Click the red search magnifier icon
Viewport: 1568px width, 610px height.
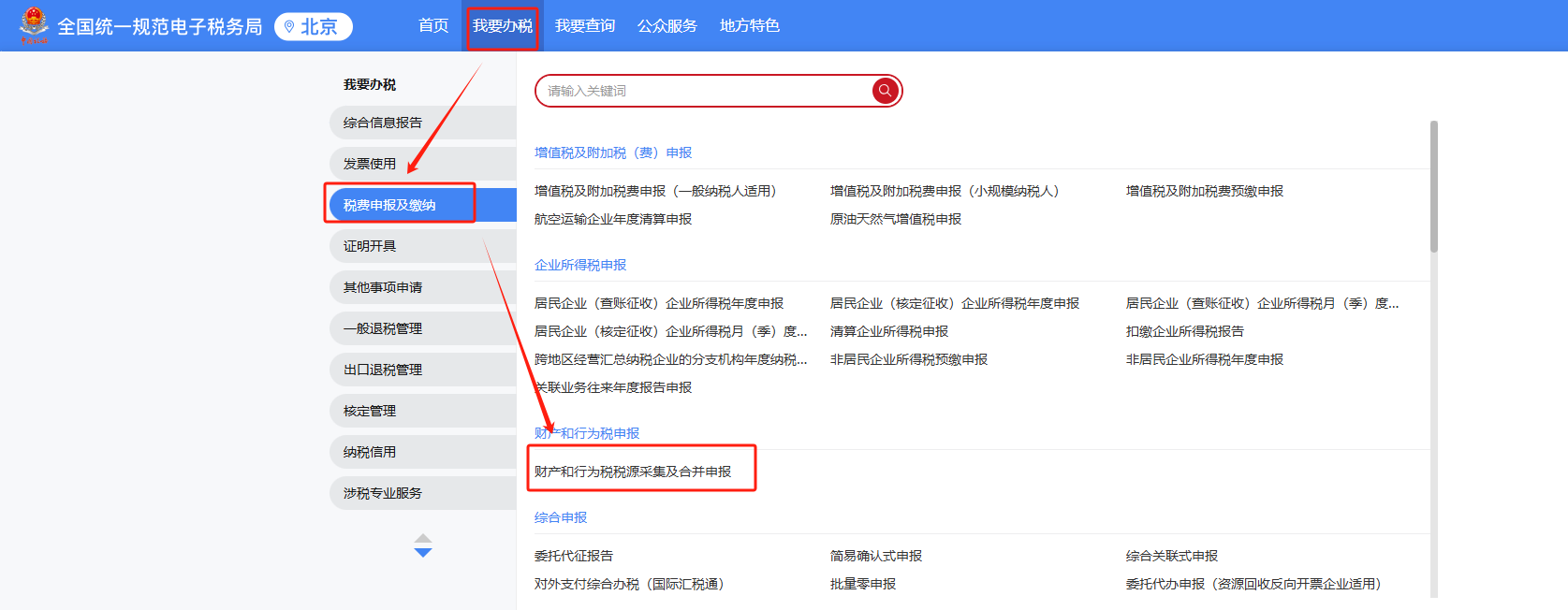(885, 91)
